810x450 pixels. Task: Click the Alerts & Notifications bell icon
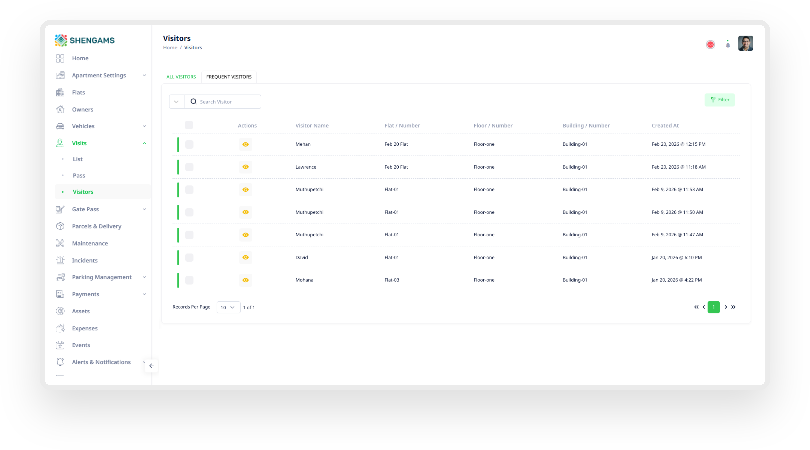click(60, 362)
